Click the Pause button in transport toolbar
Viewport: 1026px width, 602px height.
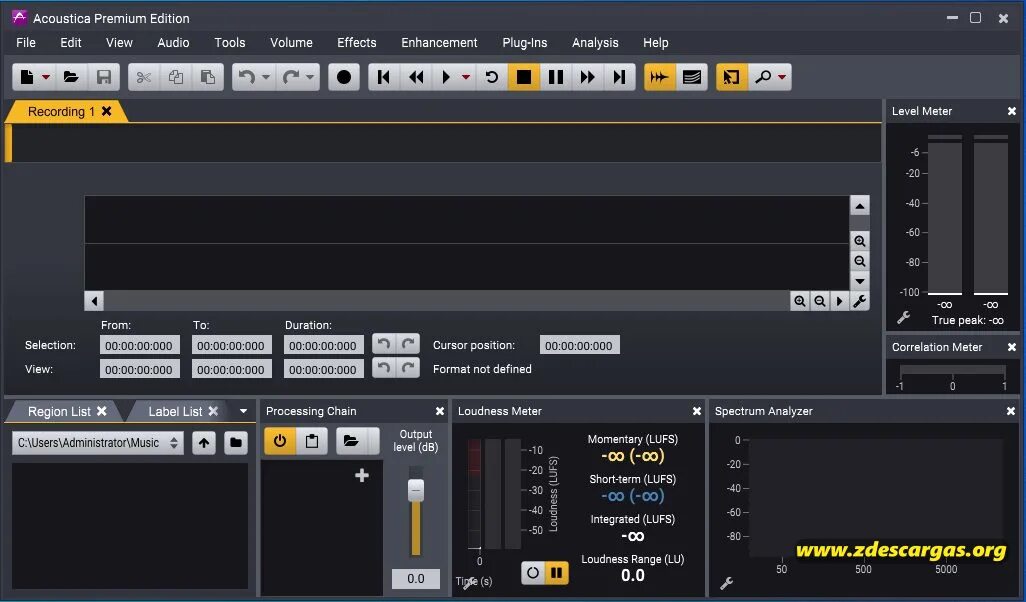click(x=556, y=77)
